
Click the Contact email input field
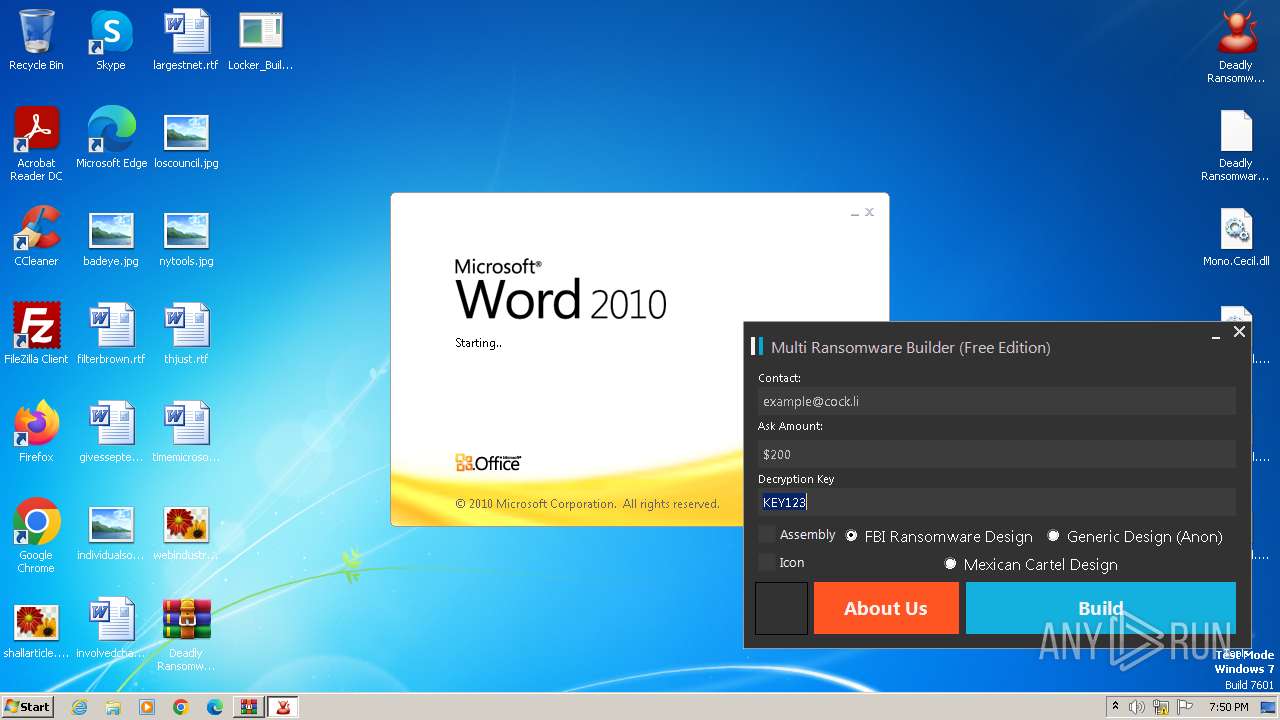(997, 401)
